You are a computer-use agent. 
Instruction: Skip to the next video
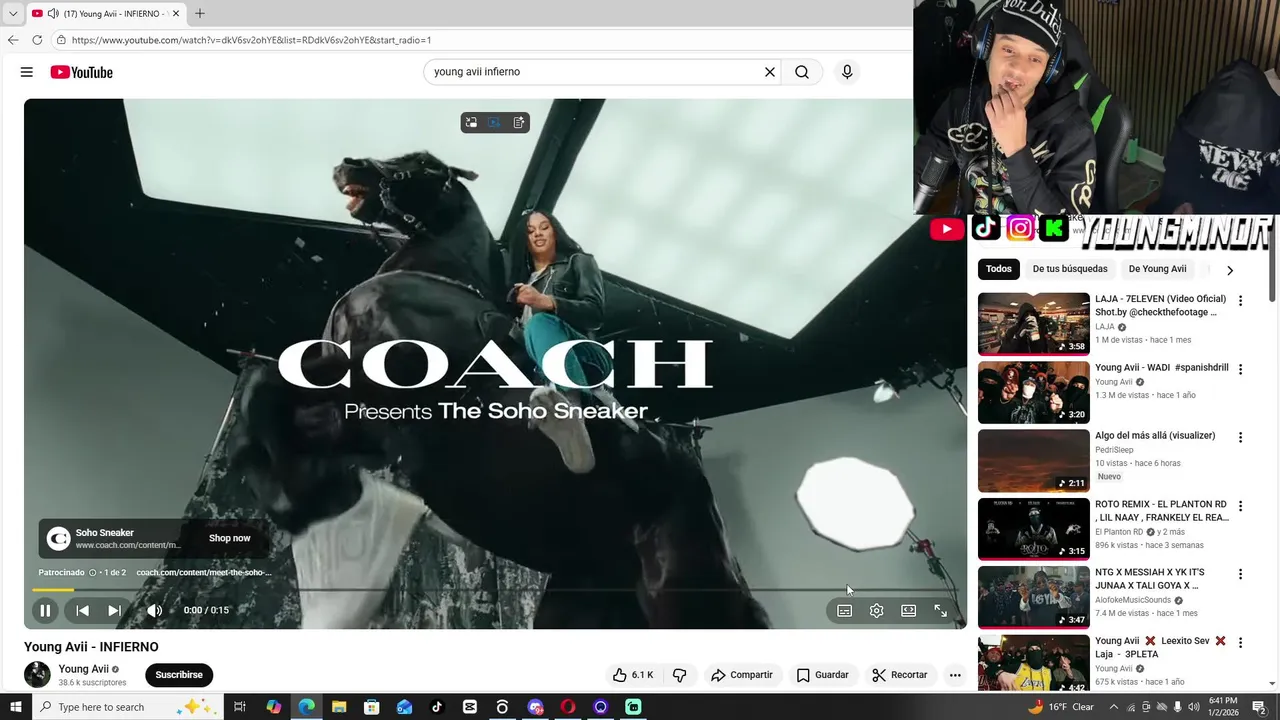click(114, 610)
